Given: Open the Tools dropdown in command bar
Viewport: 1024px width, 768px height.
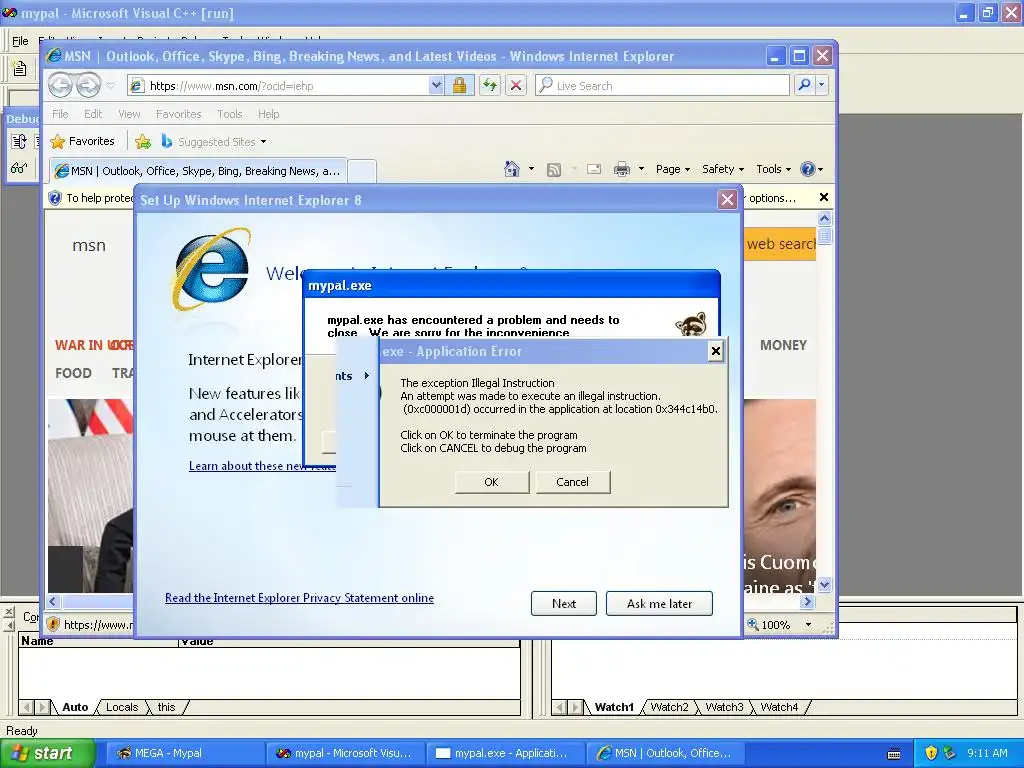Looking at the screenshot, I should pyautogui.click(x=773, y=169).
